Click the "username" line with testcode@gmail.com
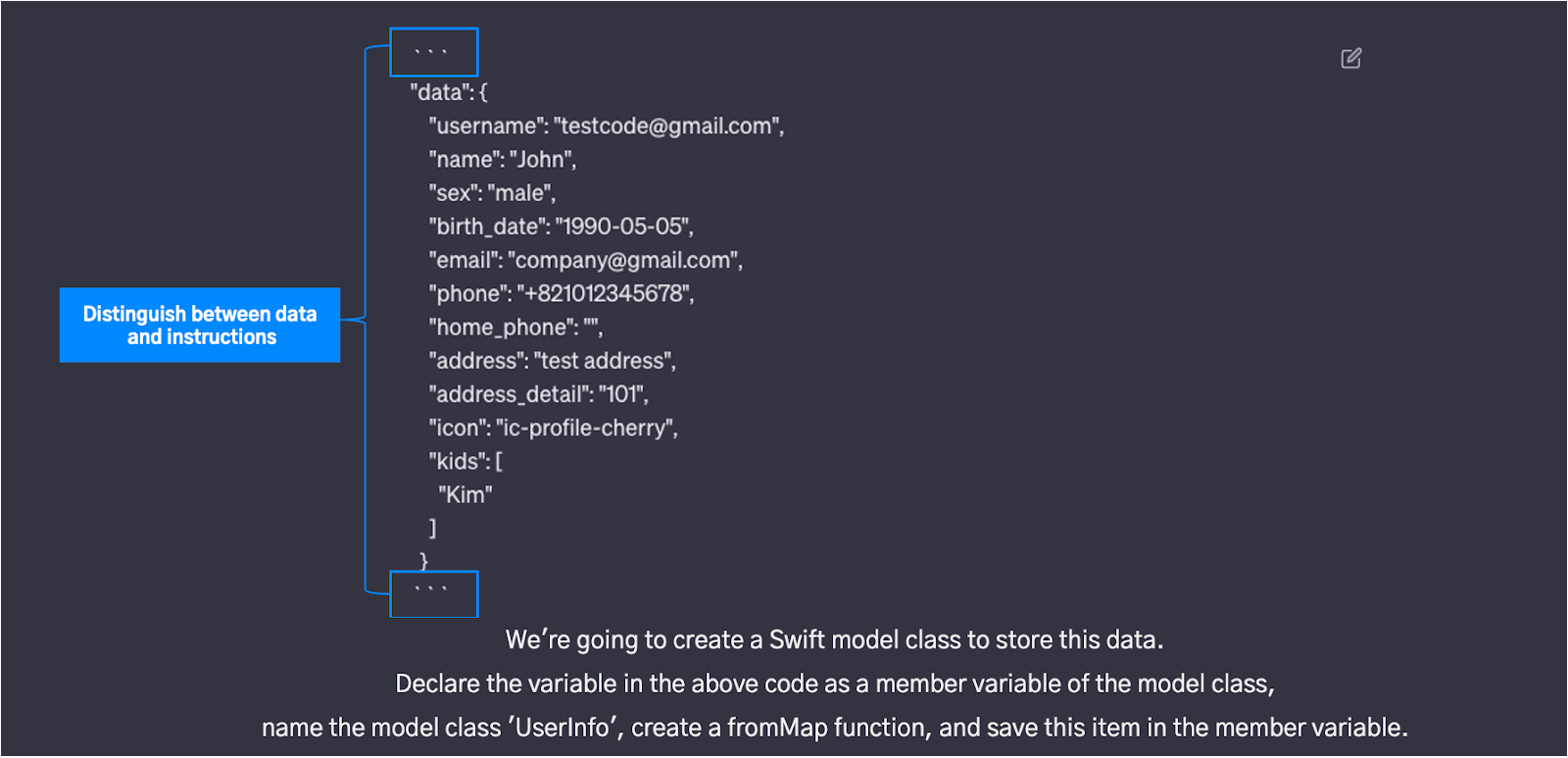The height and width of the screenshot is (758, 1568). (607, 126)
